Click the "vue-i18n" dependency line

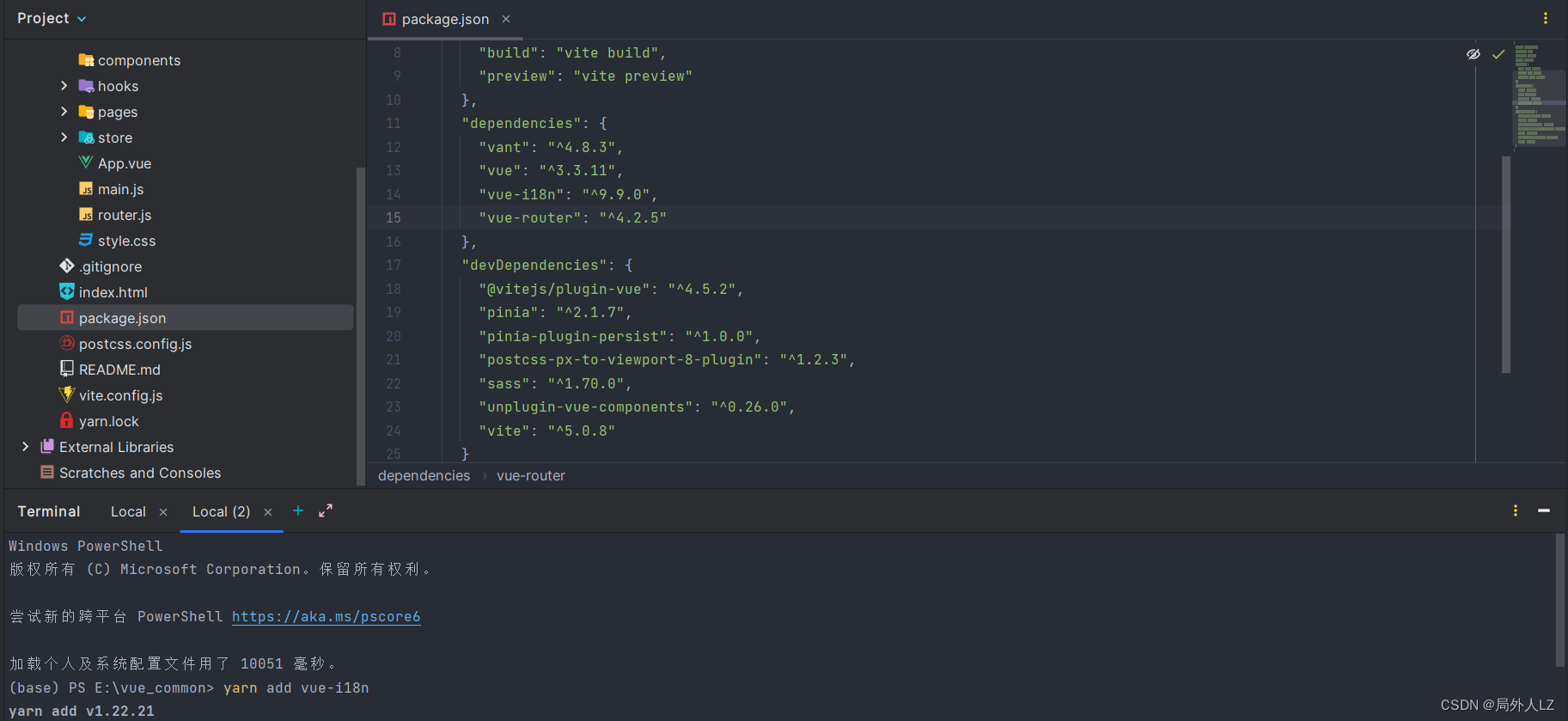pyautogui.click(x=568, y=194)
